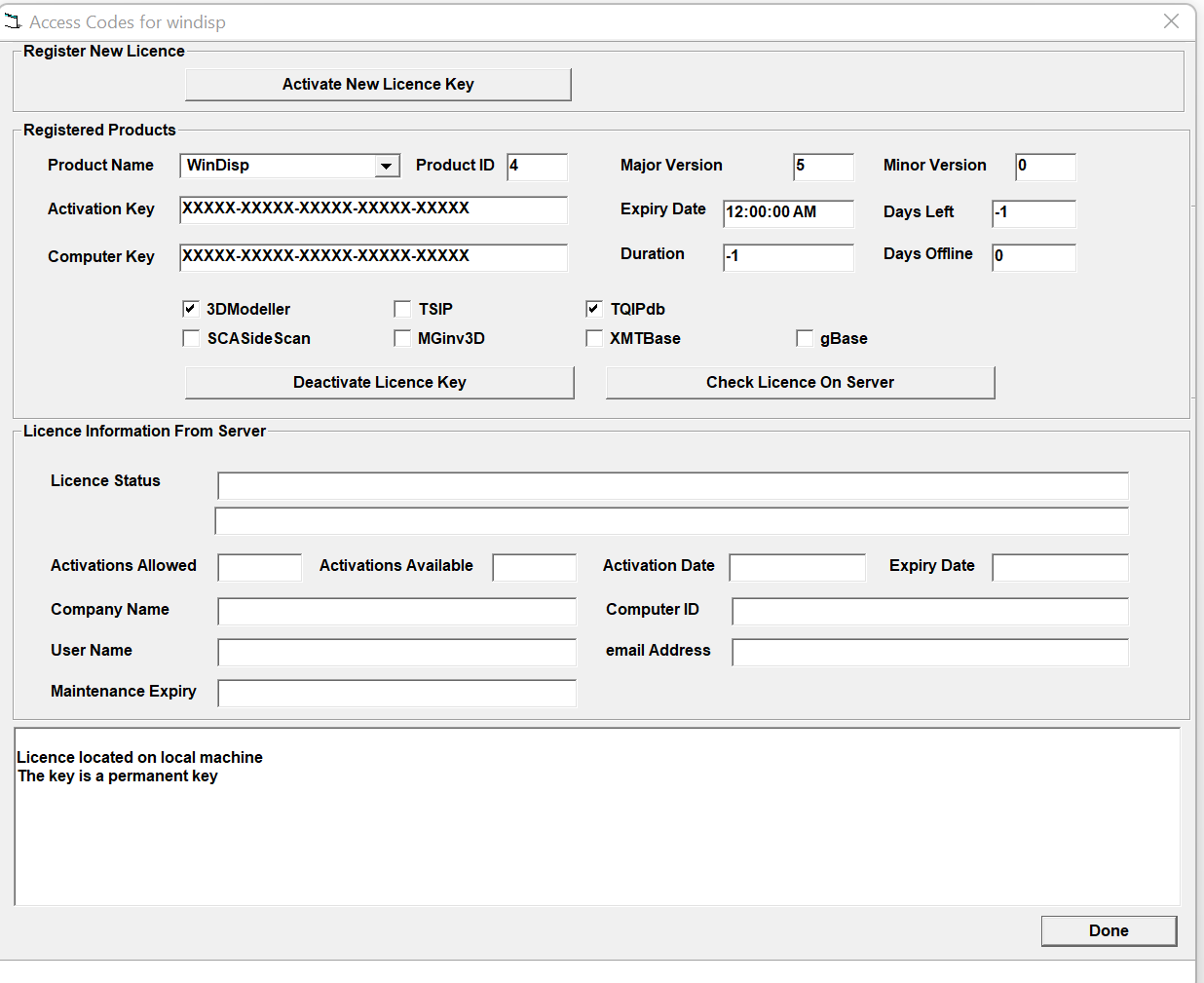Click the Minor Version field
Viewport: 1204px width, 983px height.
click(1045, 167)
